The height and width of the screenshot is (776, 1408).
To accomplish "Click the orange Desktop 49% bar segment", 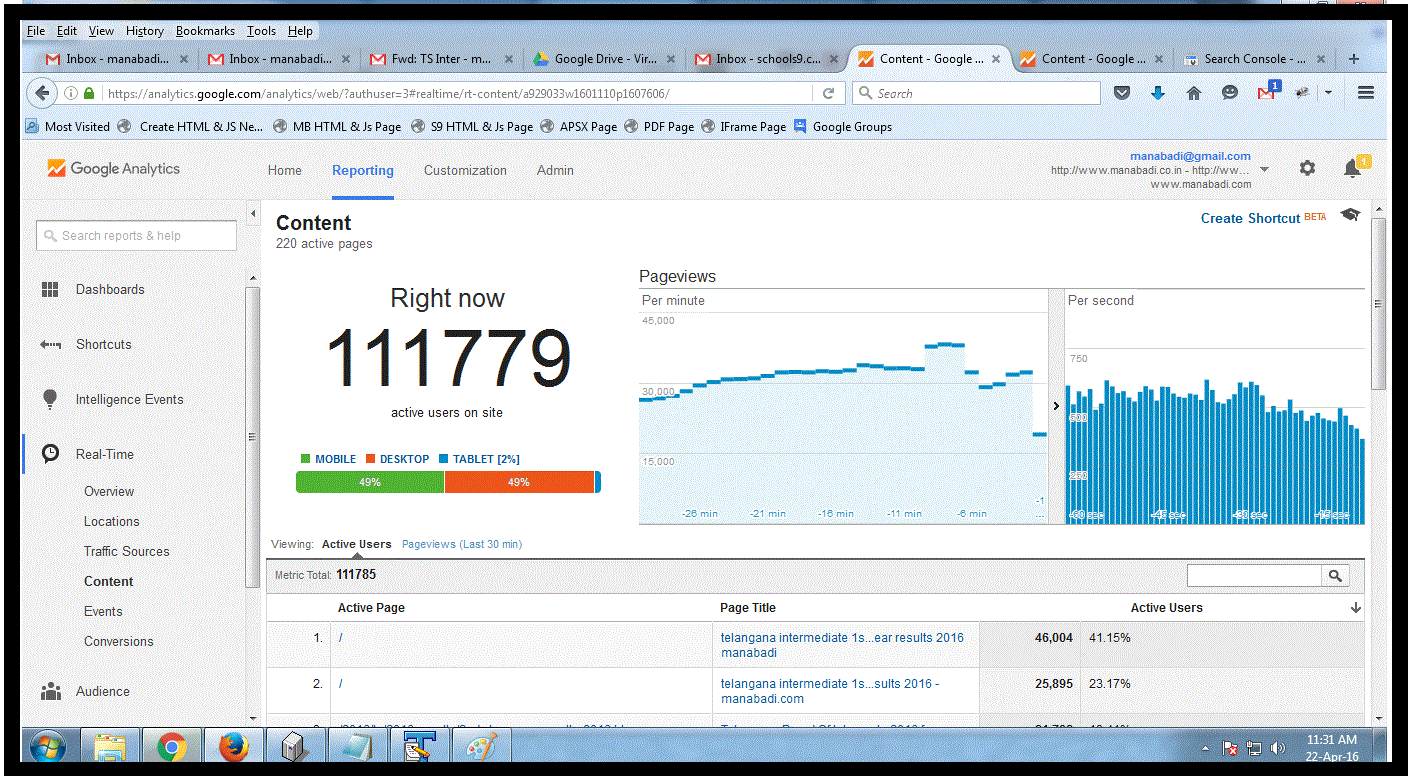I will point(519,482).
